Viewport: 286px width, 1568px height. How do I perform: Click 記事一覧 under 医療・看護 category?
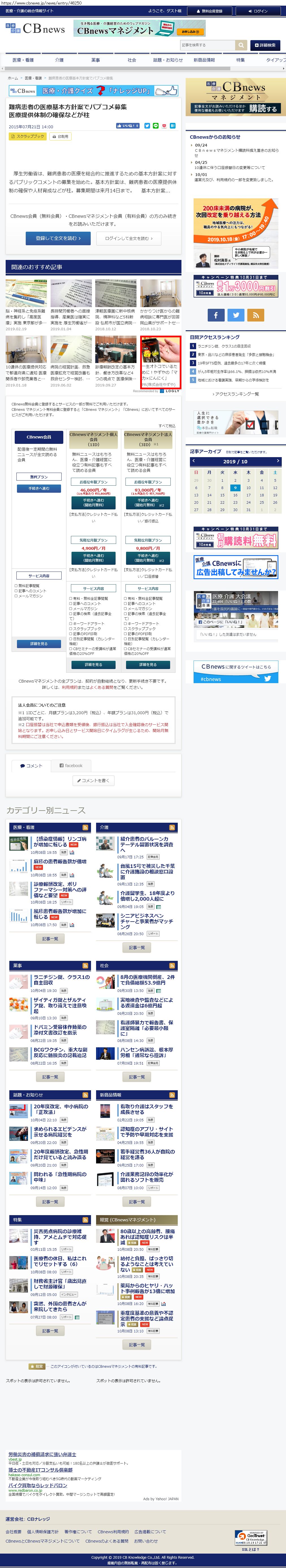[x=50, y=939]
